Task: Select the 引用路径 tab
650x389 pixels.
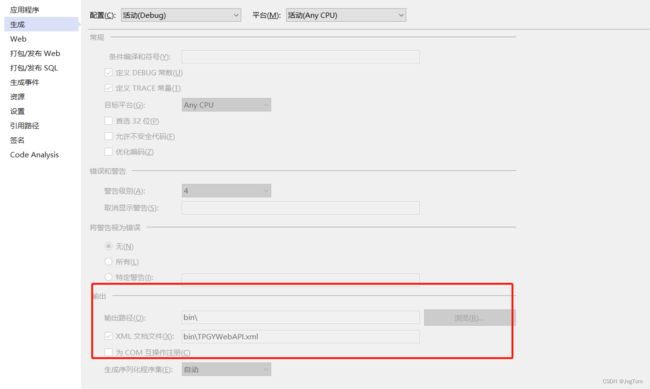Action: pos(24,126)
